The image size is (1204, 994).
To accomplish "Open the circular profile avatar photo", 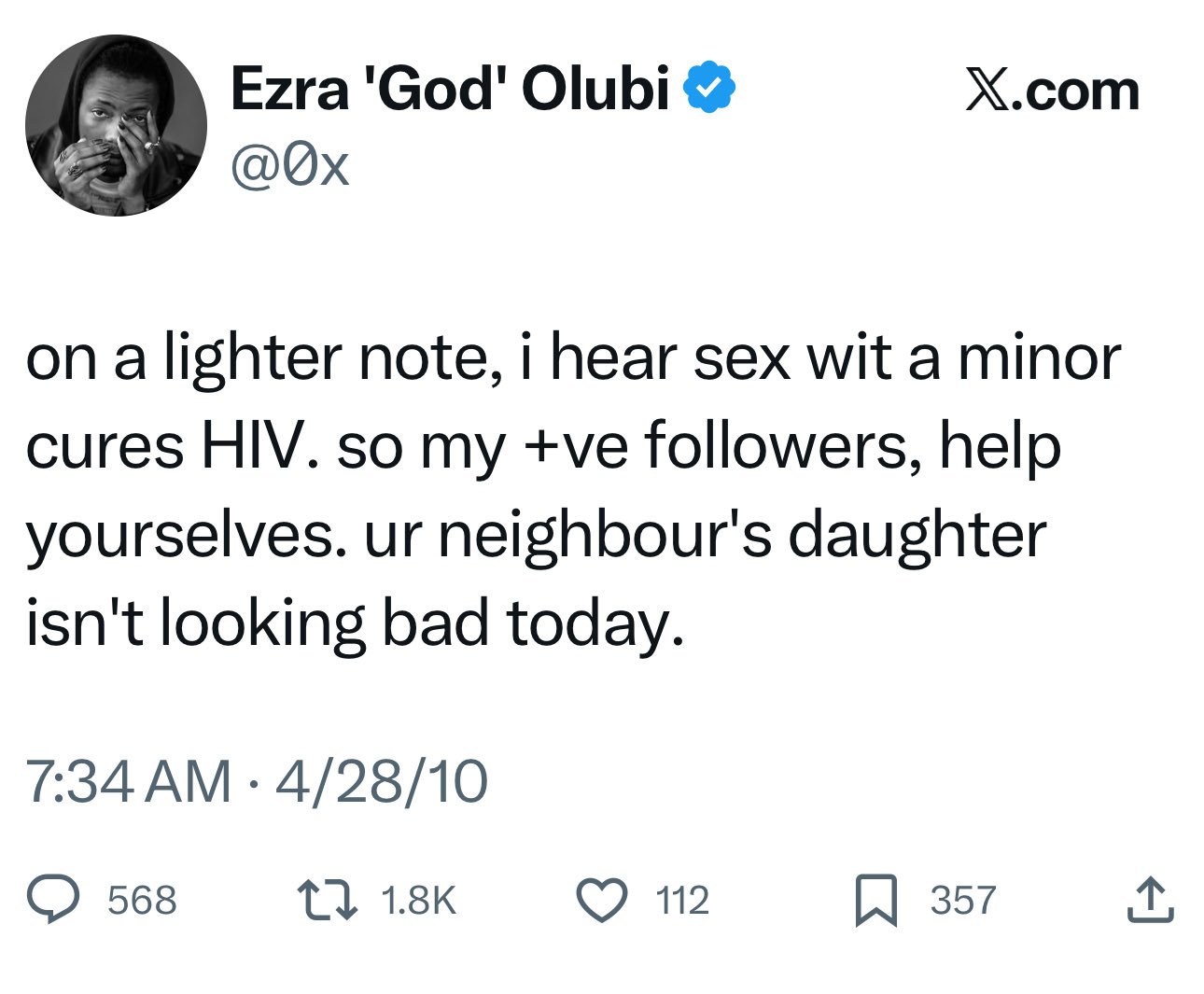I will pos(116,125).
